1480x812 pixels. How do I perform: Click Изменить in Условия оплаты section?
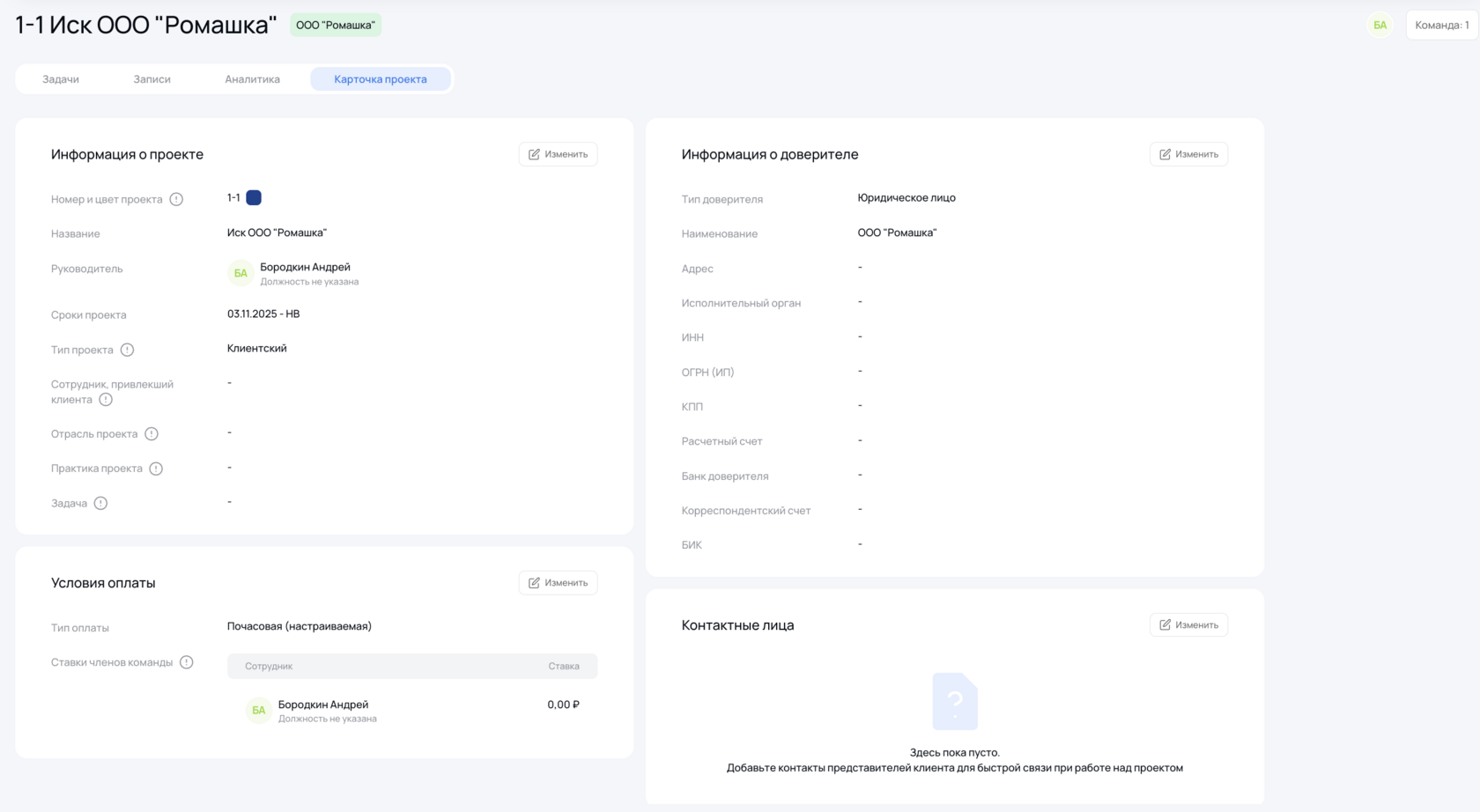click(558, 583)
